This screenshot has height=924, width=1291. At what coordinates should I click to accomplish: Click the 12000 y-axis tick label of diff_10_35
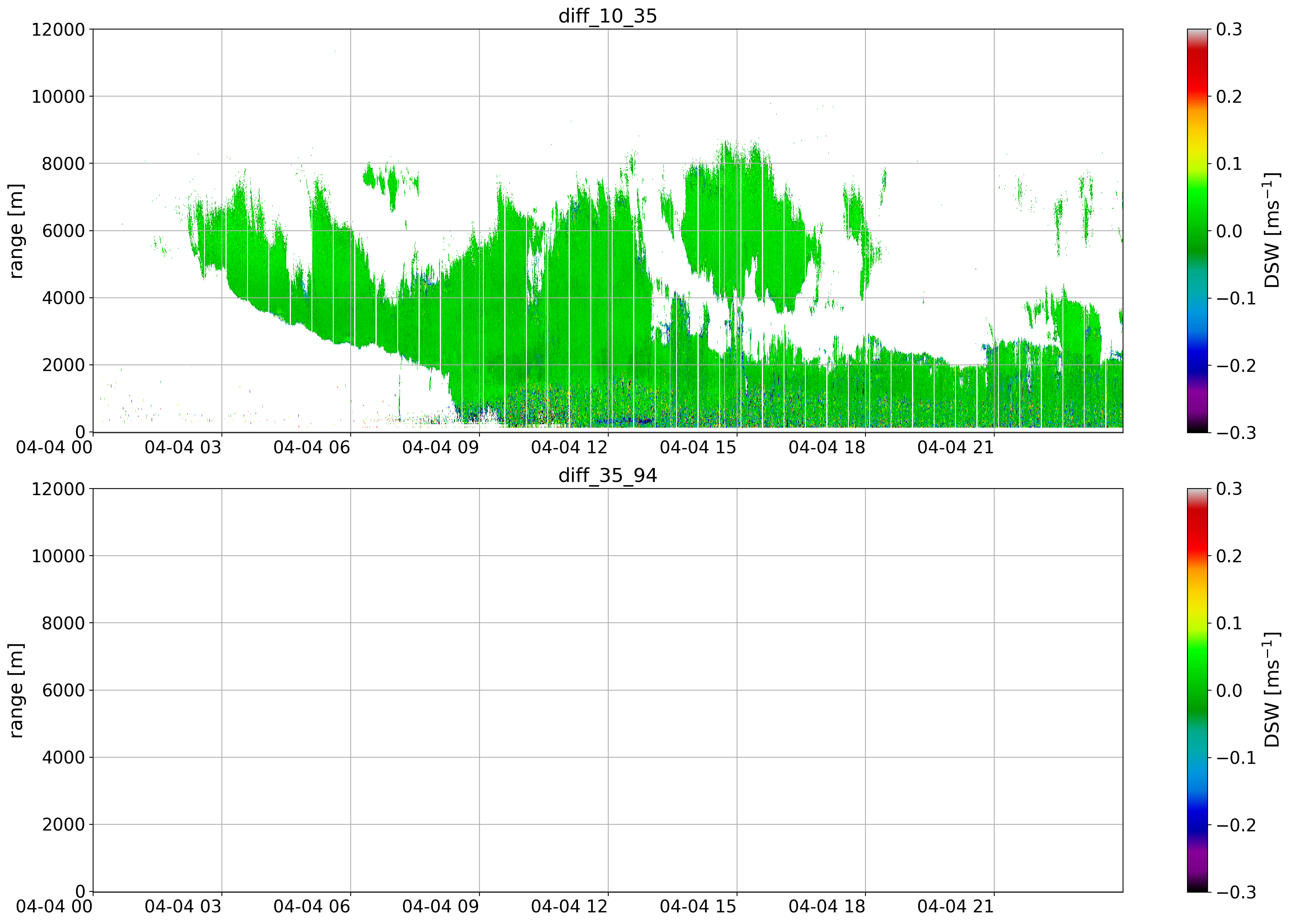coord(58,29)
